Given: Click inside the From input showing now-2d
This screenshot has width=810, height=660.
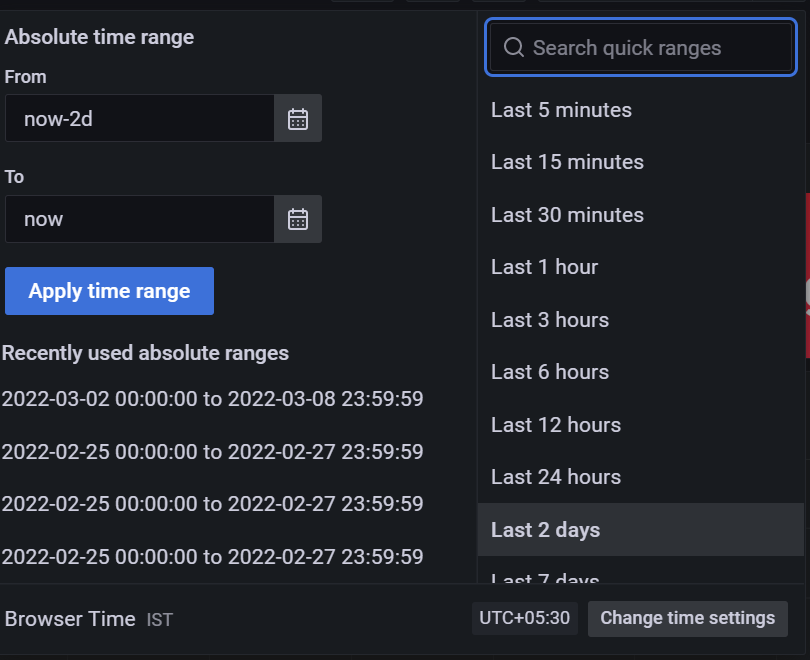Looking at the screenshot, I should (140, 118).
